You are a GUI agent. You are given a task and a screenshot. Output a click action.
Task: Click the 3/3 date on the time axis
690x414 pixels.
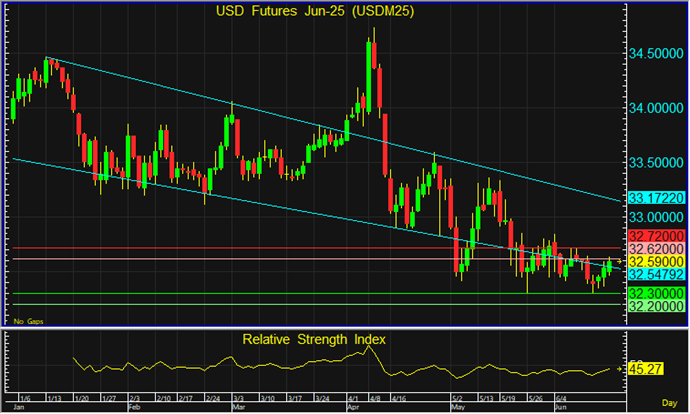pos(239,399)
